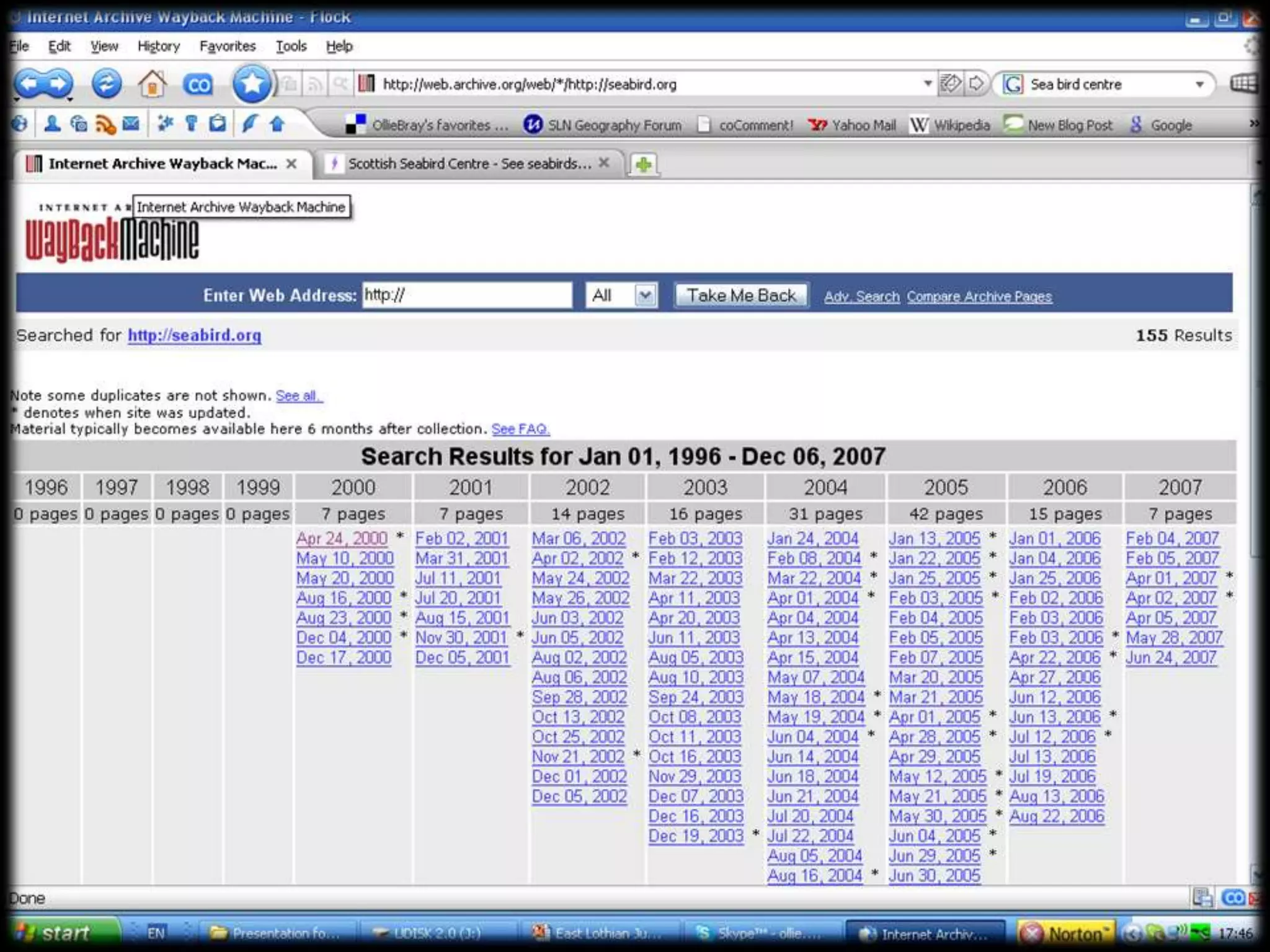This screenshot has height=952, width=1270.
Task: Open the People sidebar icon
Action: [53, 124]
